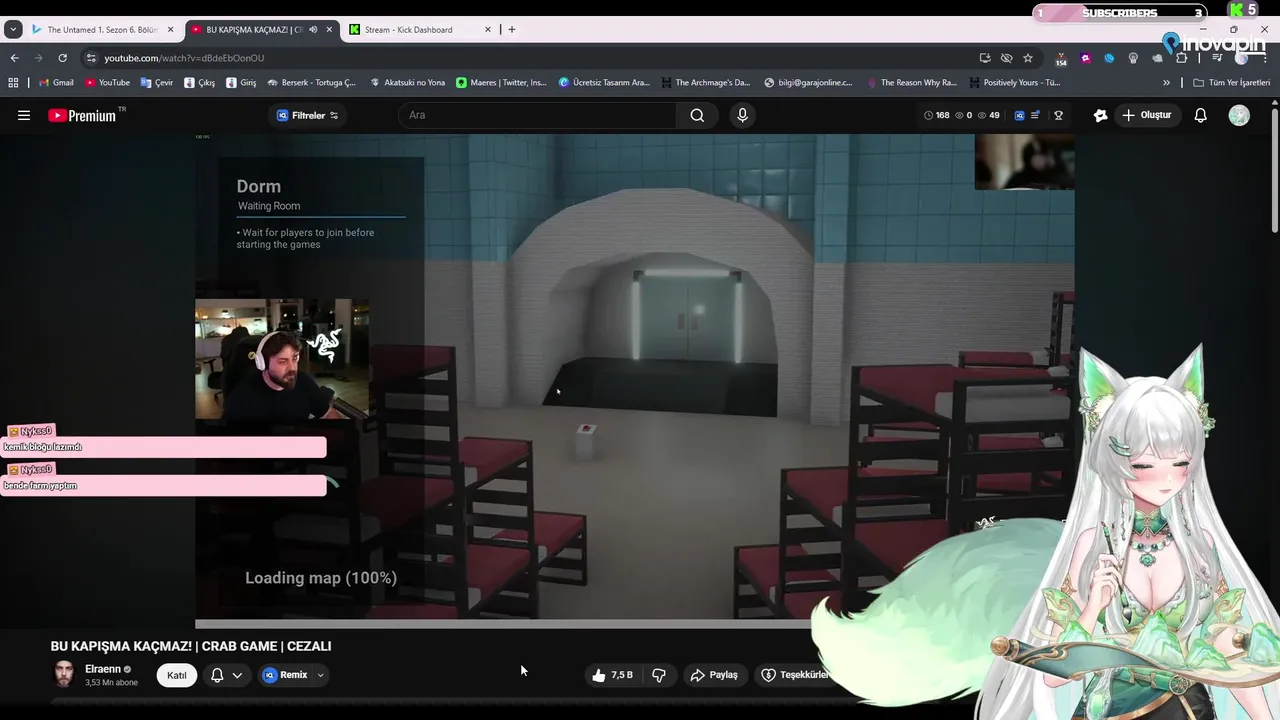Click the video progress bar
1280x720 pixels.
click(635, 624)
